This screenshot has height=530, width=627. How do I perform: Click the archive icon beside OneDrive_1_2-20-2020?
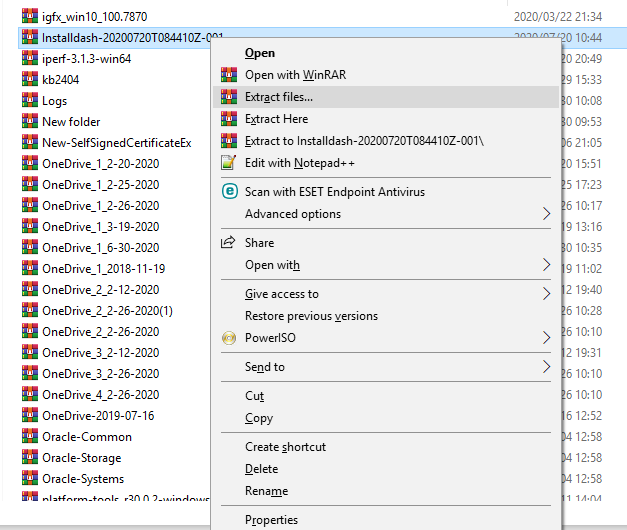tap(30, 163)
